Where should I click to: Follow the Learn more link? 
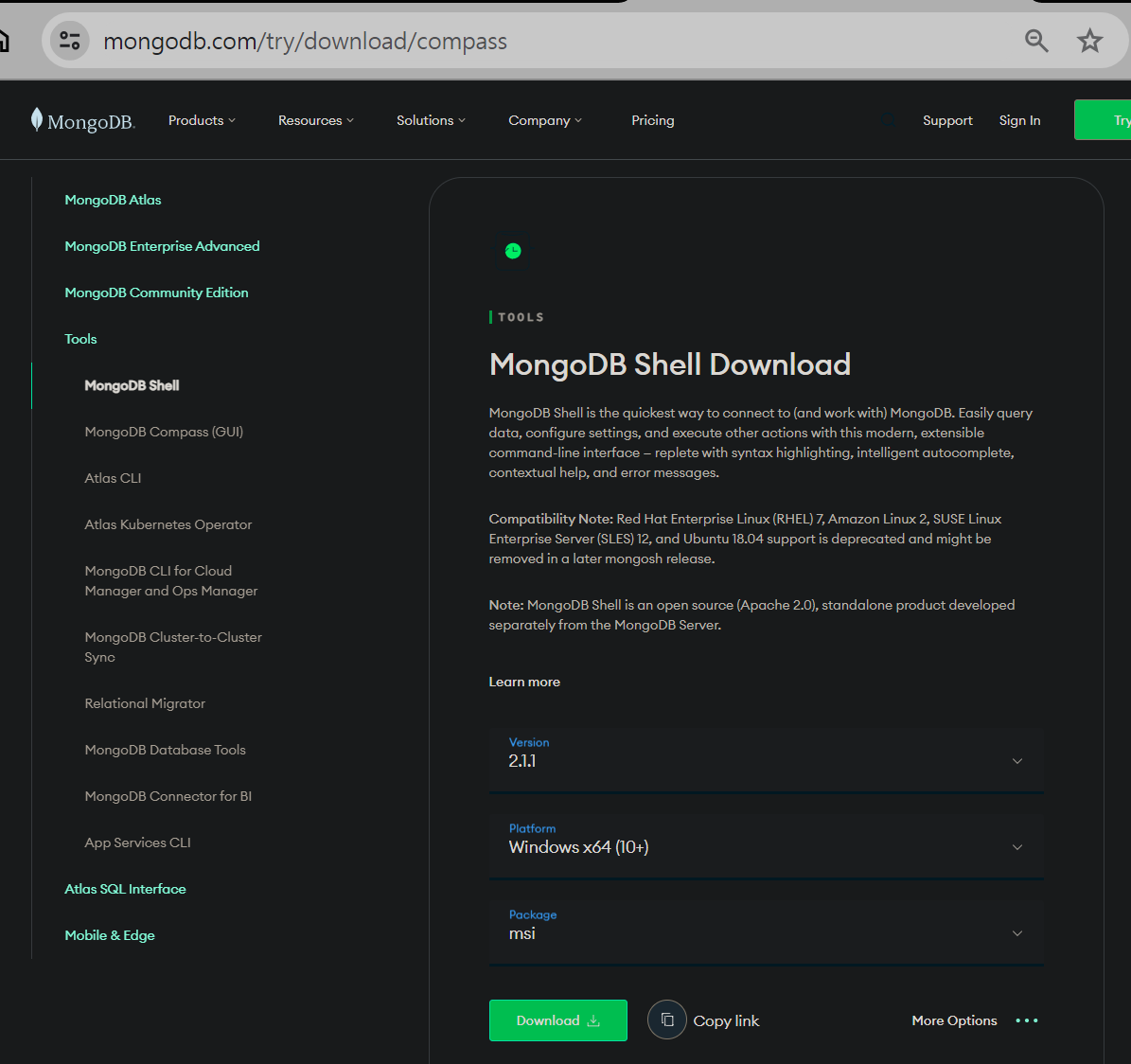tap(524, 682)
